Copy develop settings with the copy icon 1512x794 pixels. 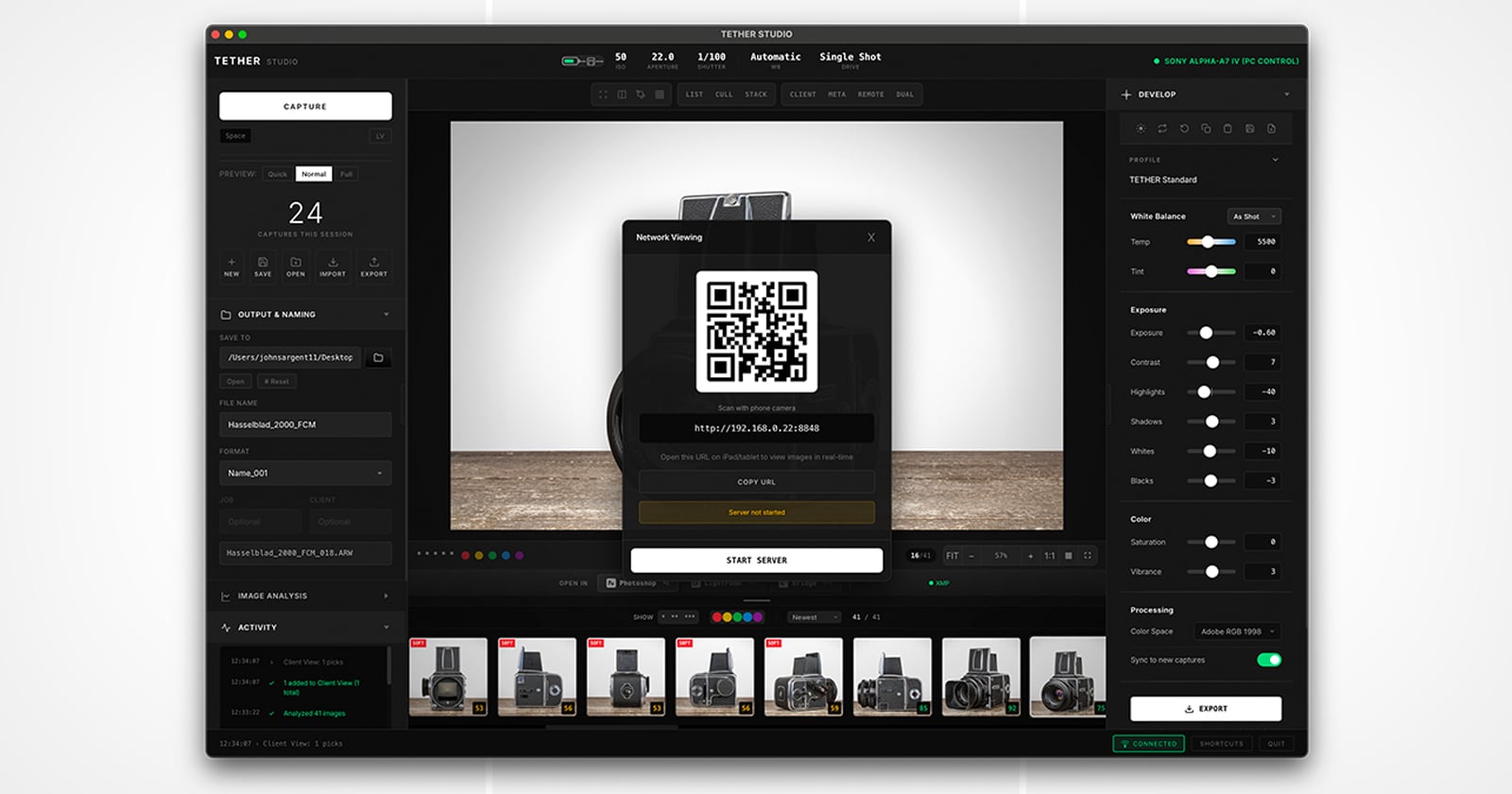pyautogui.click(x=1206, y=129)
